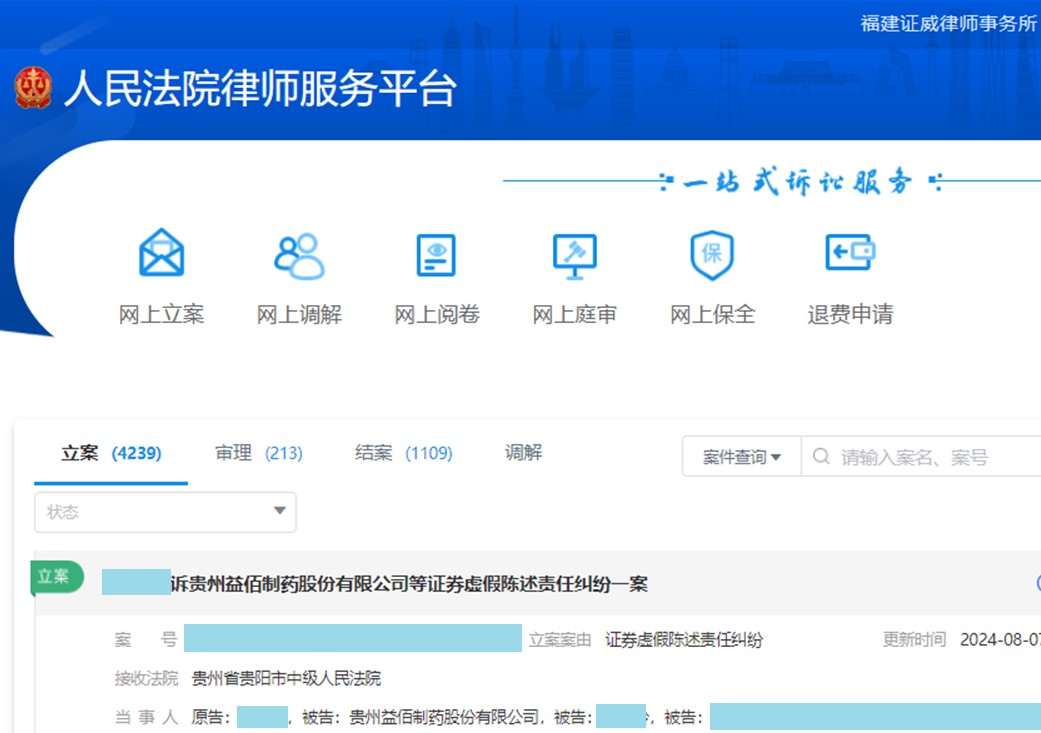Click the 网上保全 label
Viewport: 1041px width, 733px height.
[712, 314]
